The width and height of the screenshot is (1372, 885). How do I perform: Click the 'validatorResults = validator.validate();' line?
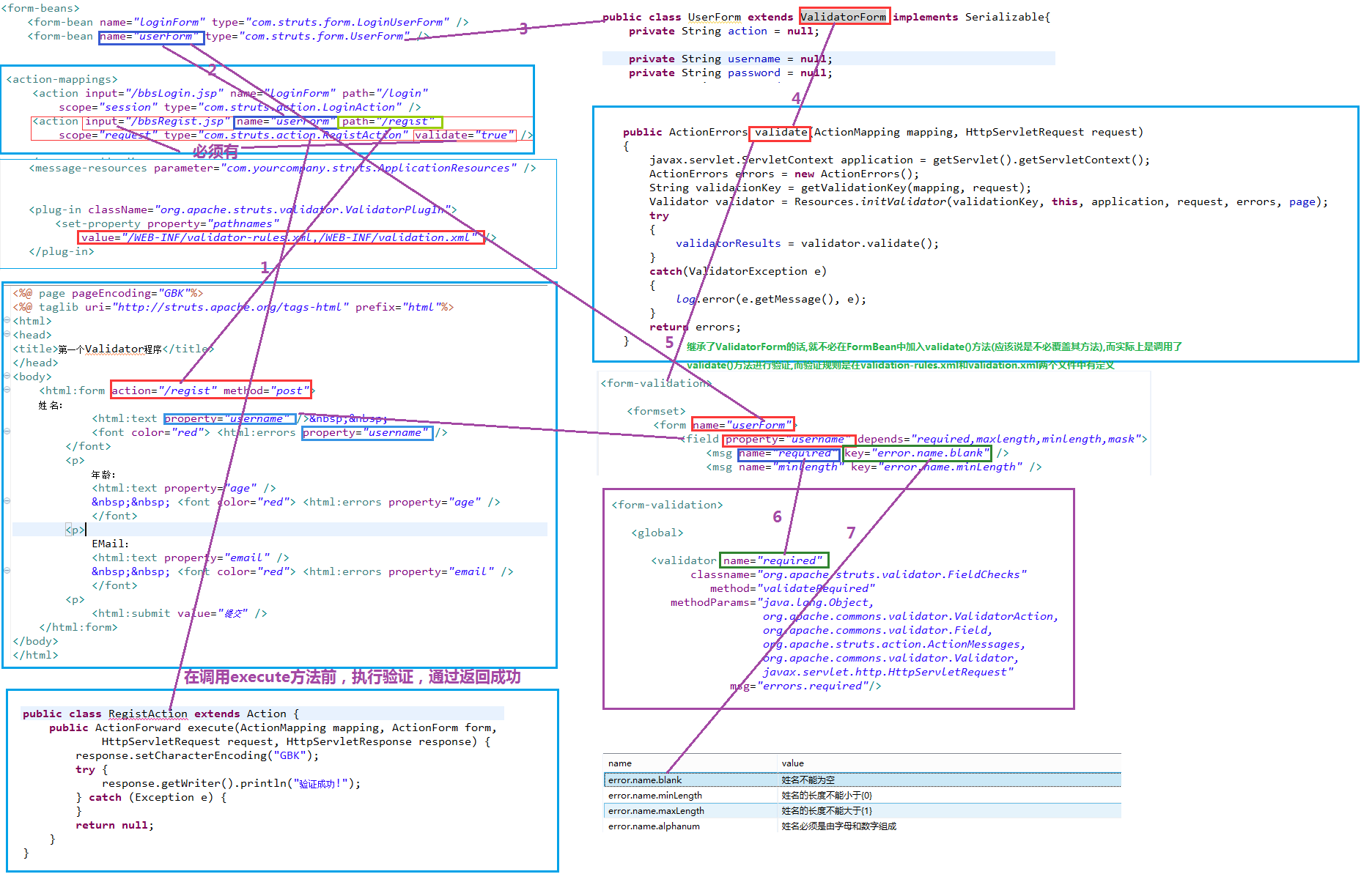807,243
